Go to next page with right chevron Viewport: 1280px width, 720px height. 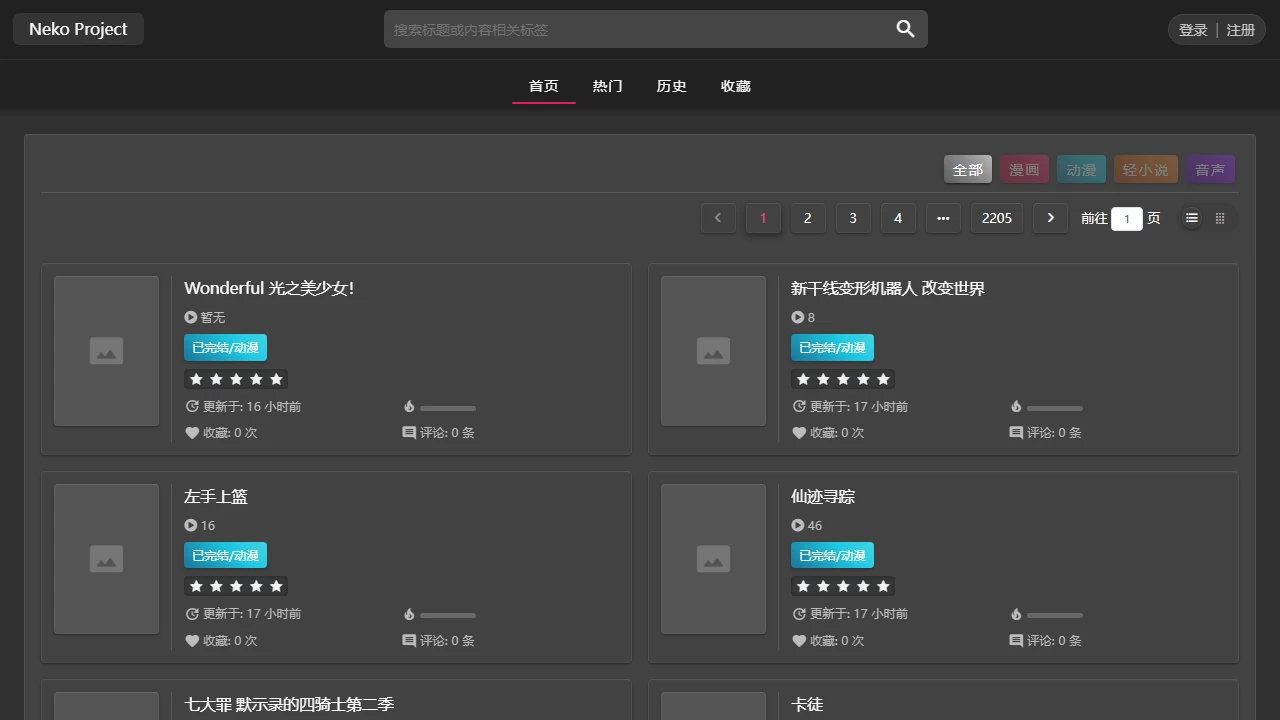[1050, 218]
